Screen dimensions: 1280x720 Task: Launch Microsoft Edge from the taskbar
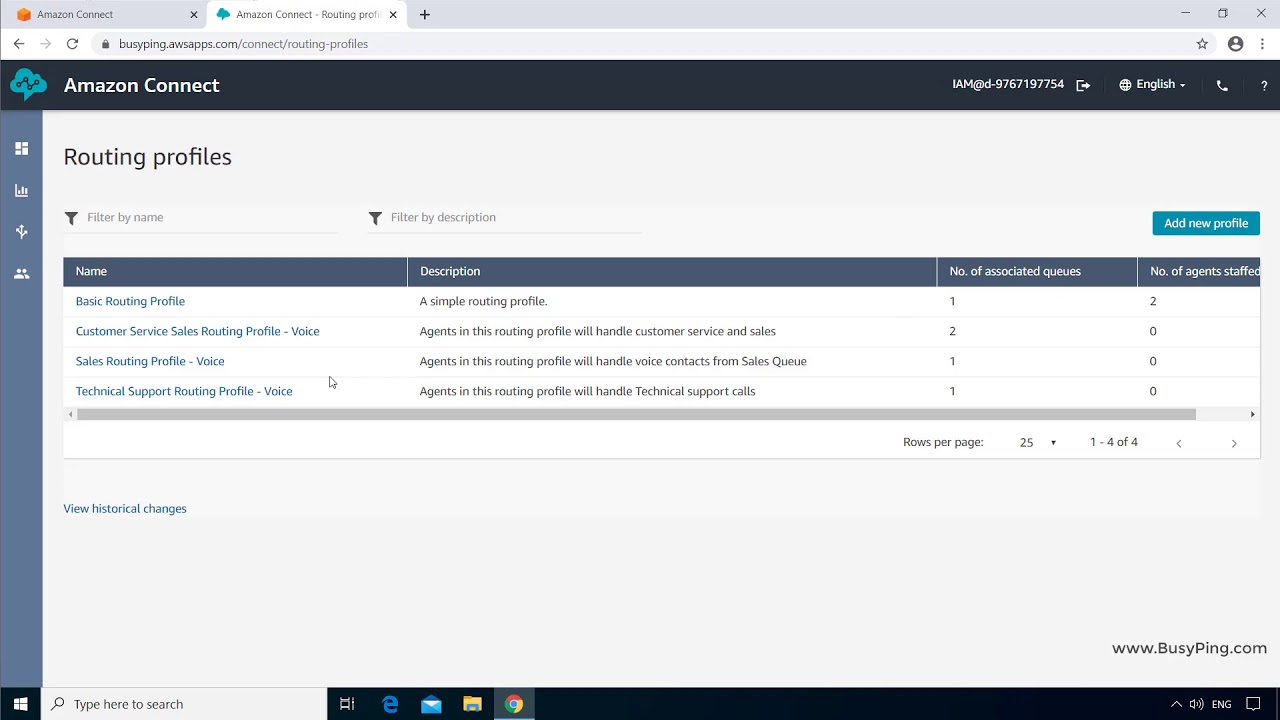[x=390, y=704]
